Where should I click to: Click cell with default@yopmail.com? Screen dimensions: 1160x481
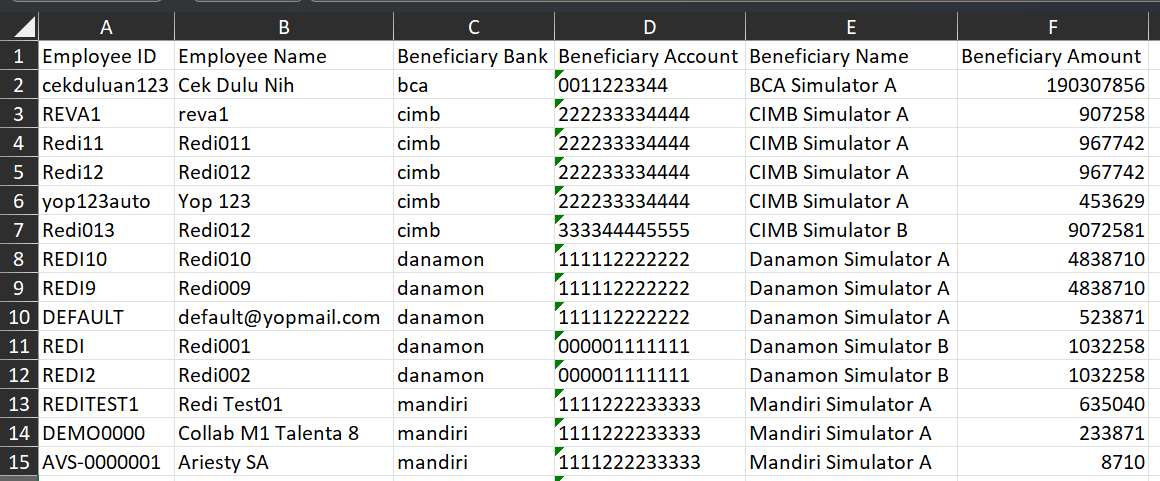click(283, 317)
